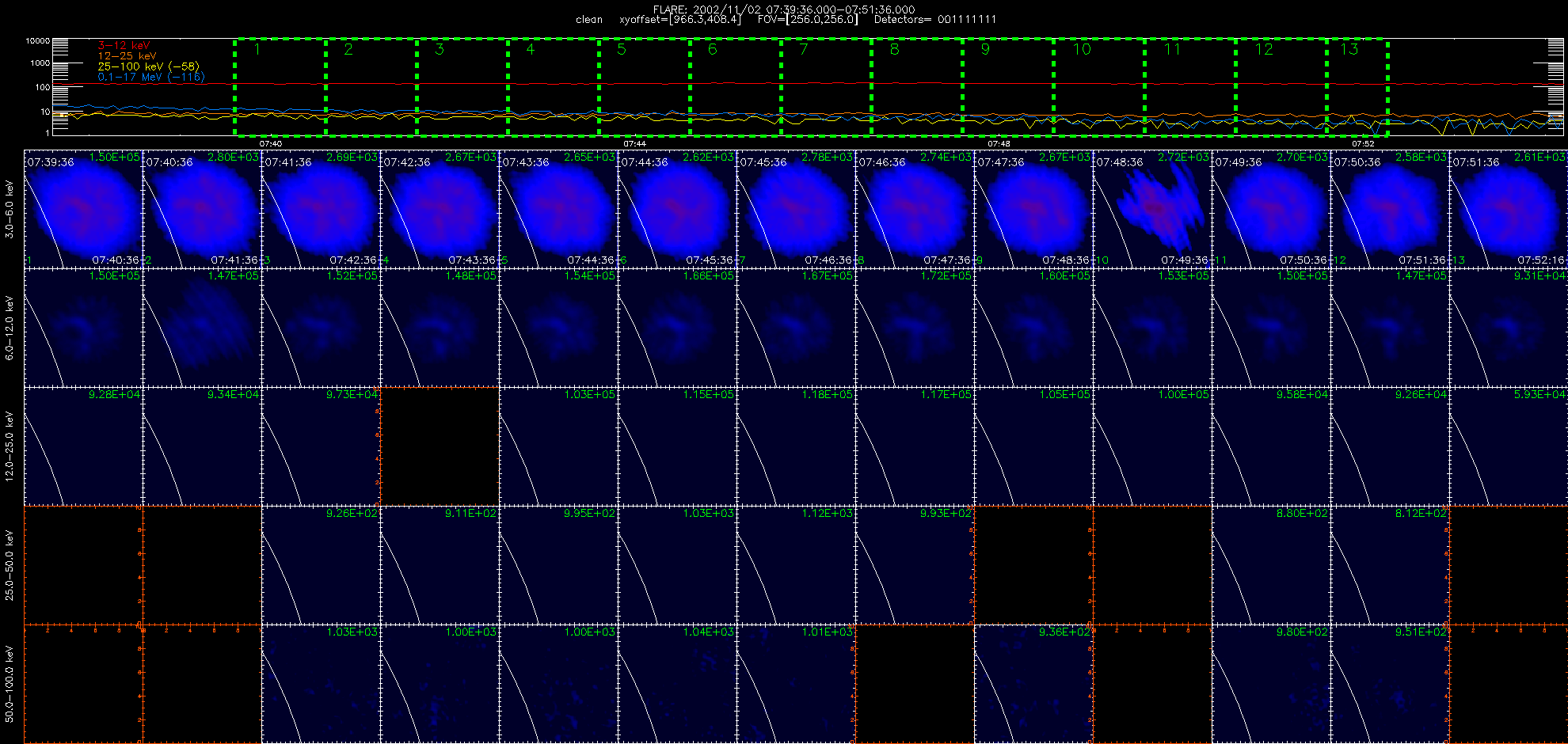Viewport: 1568px width, 744px height.
Task: Click the '07:48' time axis label
Action: pos(999,144)
